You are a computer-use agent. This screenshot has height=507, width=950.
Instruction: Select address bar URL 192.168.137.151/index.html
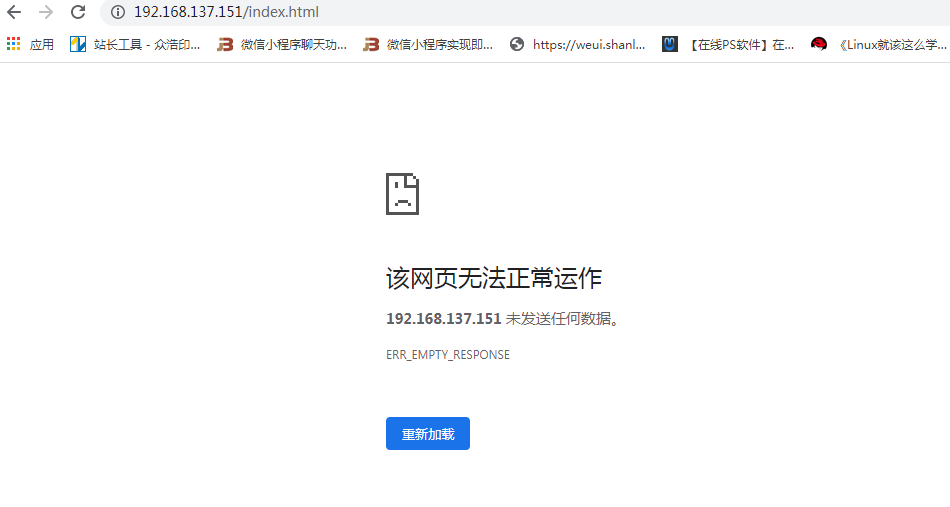click(x=226, y=12)
